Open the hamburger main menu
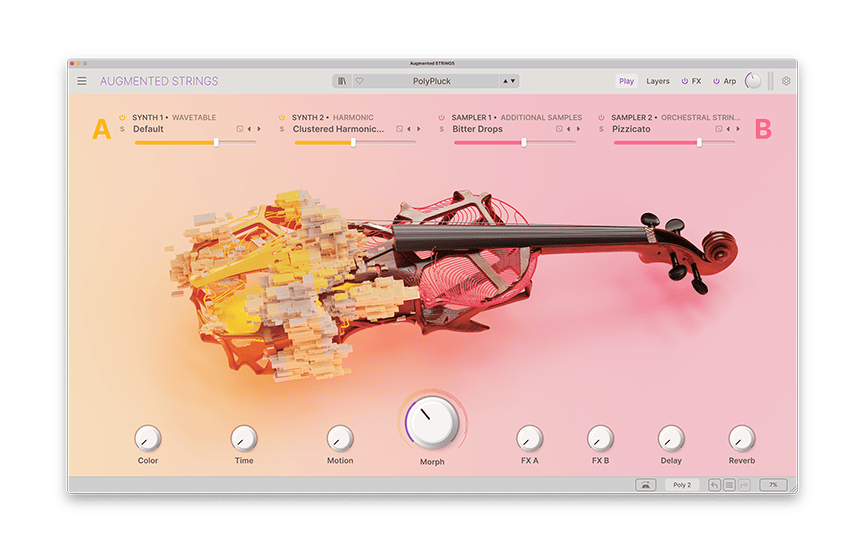867x558 pixels. (x=82, y=81)
